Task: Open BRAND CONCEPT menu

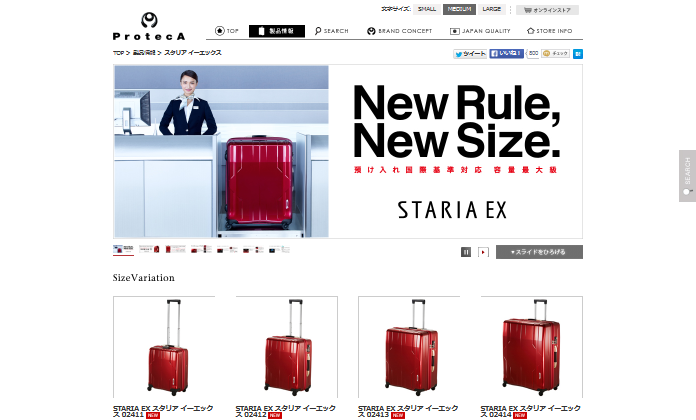Action: tap(399, 31)
